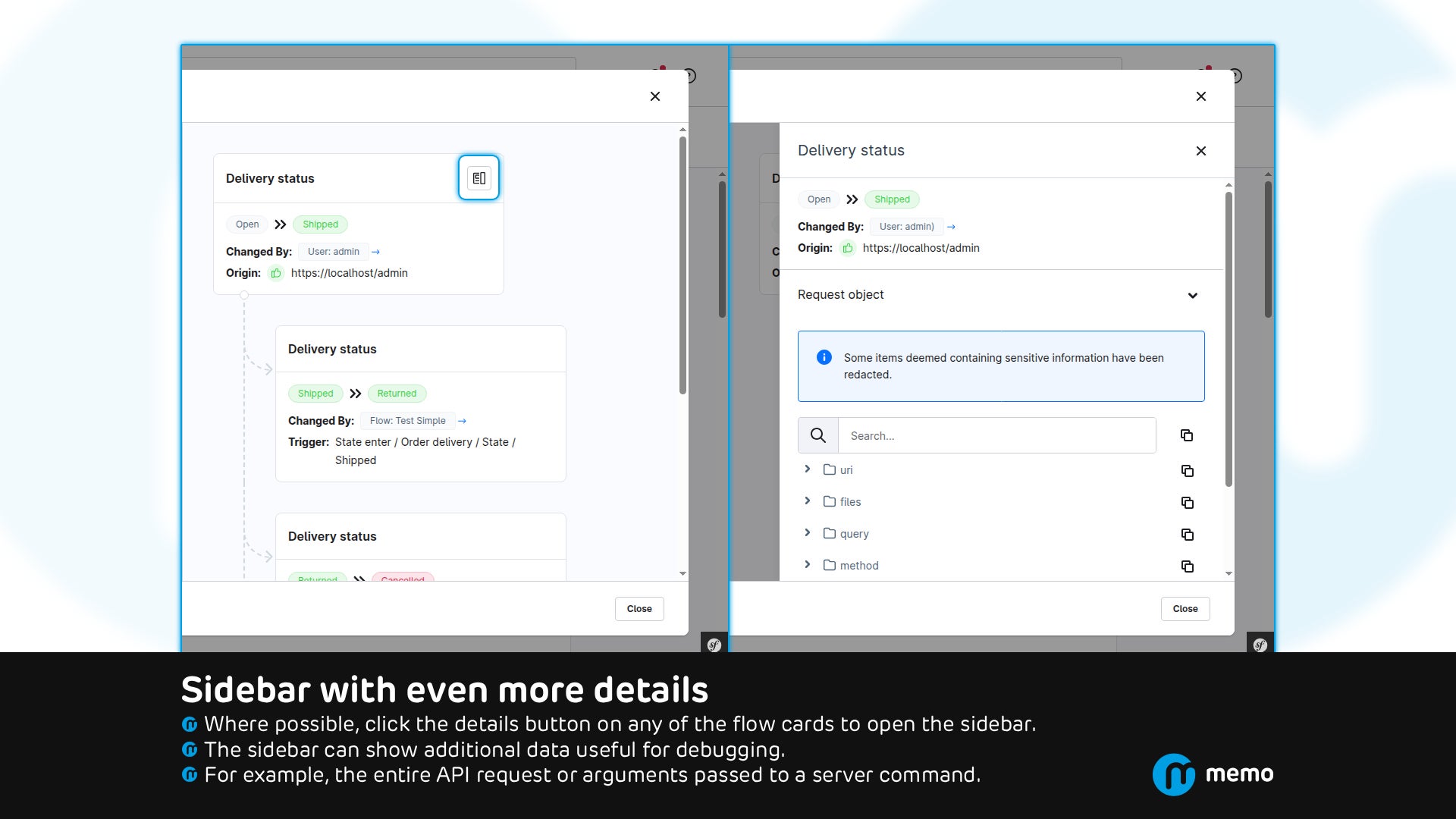Click the Request object heading
Screen dimensions: 1456x819
840,294
